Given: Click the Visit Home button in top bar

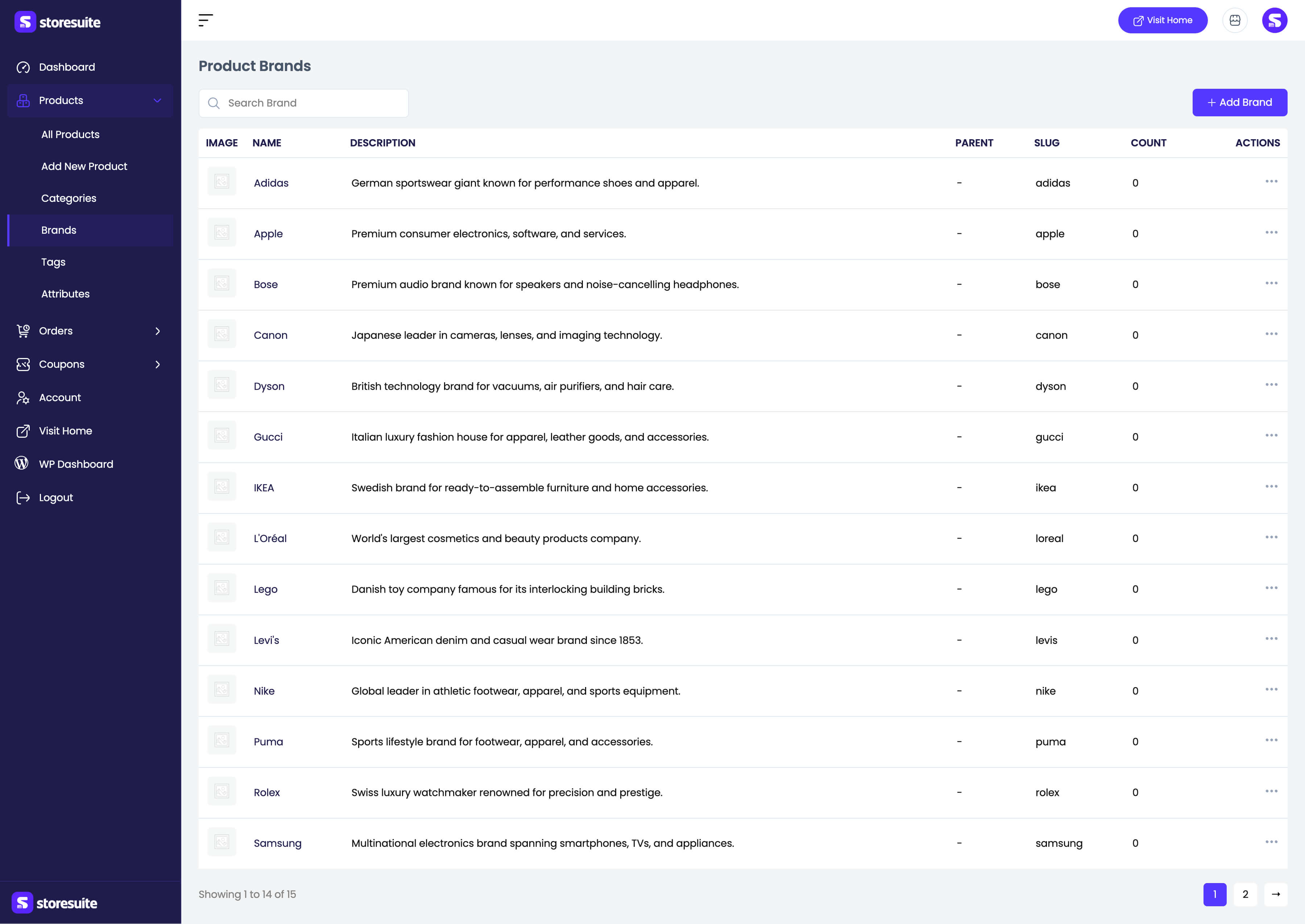Looking at the screenshot, I should [1163, 21].
